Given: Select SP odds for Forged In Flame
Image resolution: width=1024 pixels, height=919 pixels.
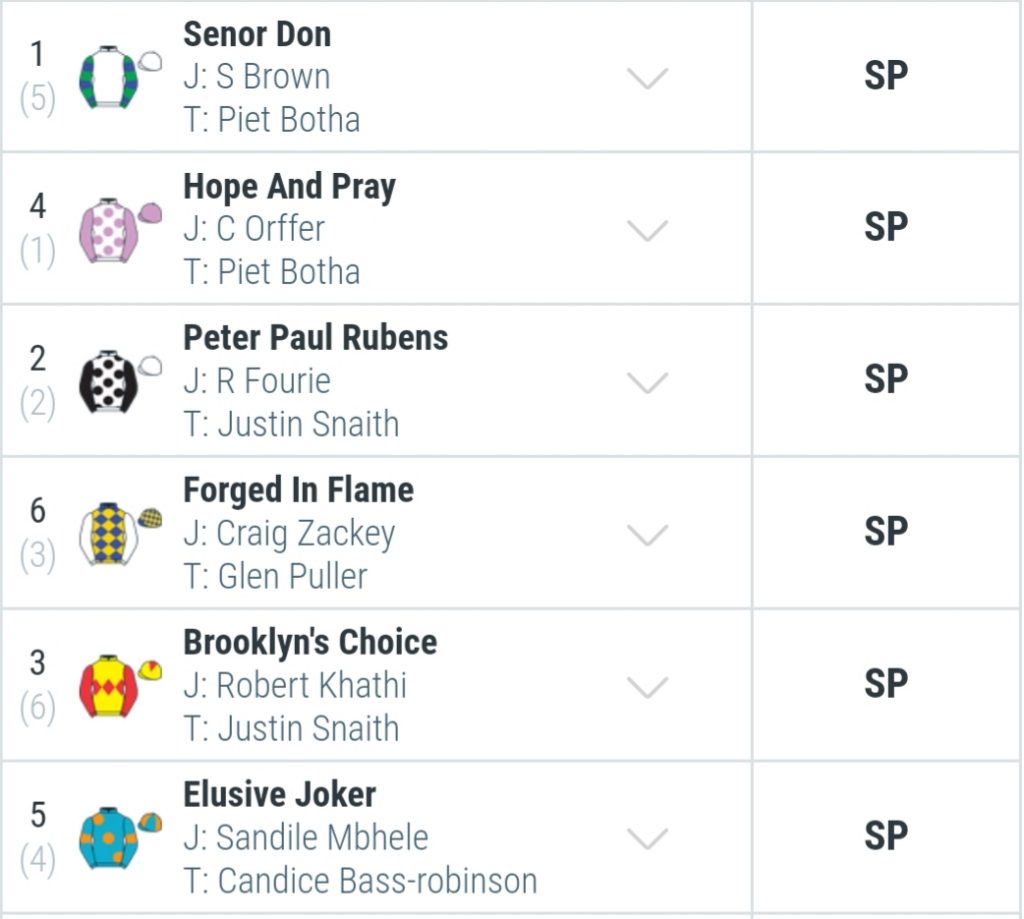Looking at the screenshot, I should pyautogui.click(x=886, y=532).
